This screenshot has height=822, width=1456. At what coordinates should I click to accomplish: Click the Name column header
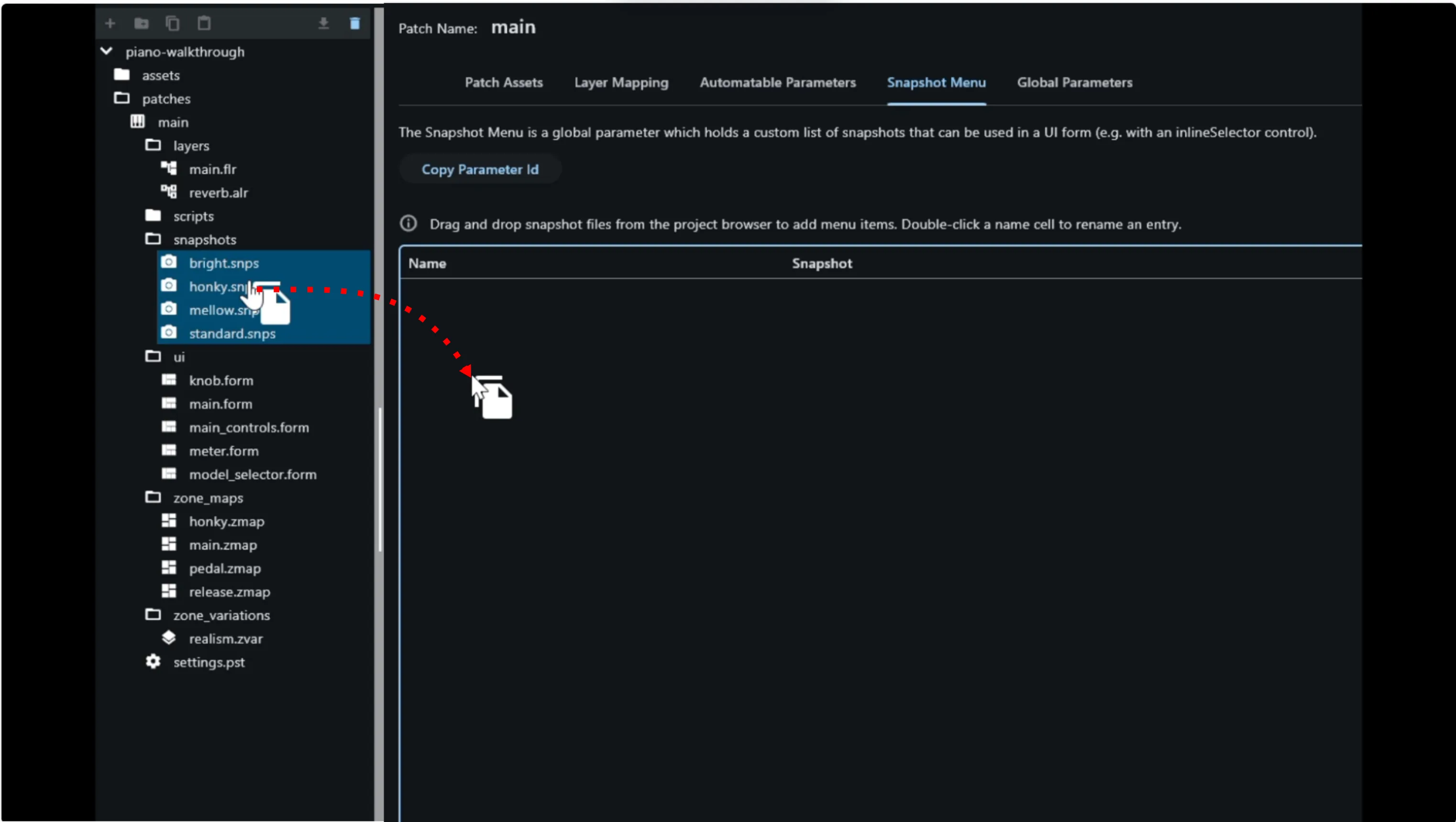427,264
